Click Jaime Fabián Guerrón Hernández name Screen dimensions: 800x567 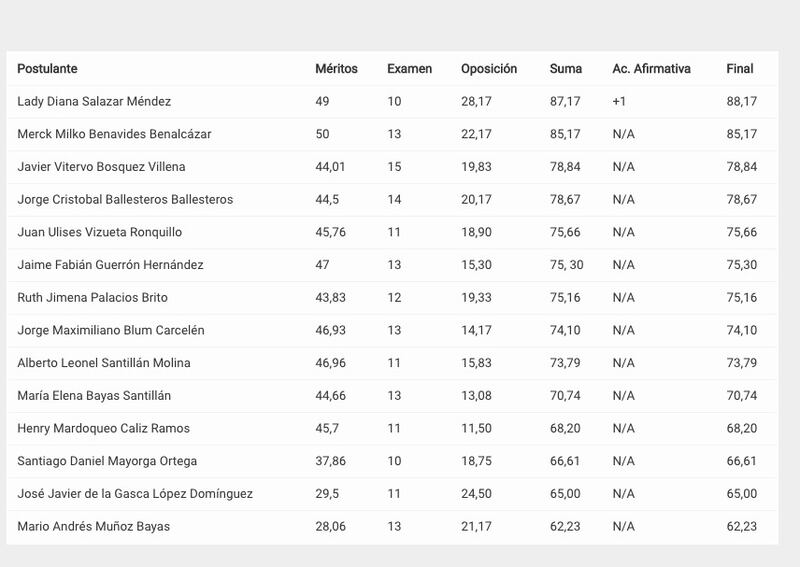[x=110, y=264]
